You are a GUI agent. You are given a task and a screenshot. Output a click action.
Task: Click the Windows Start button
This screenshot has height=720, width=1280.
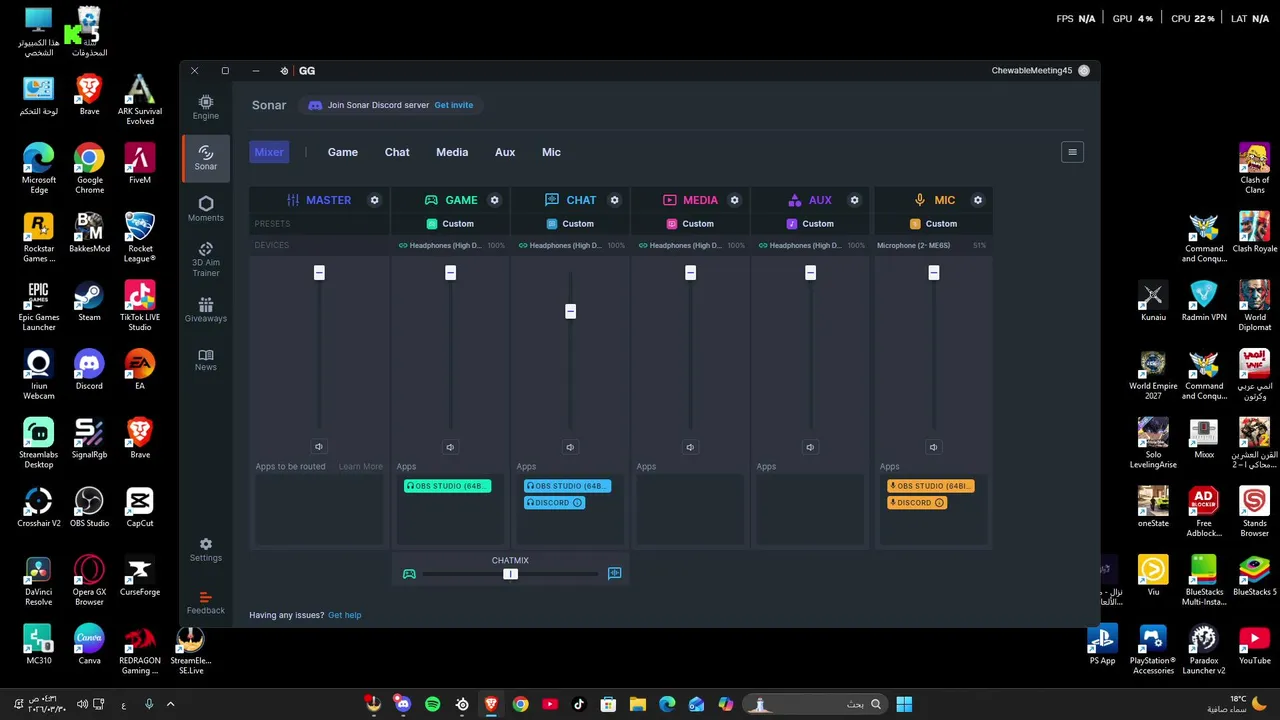[x=904, y=704]
